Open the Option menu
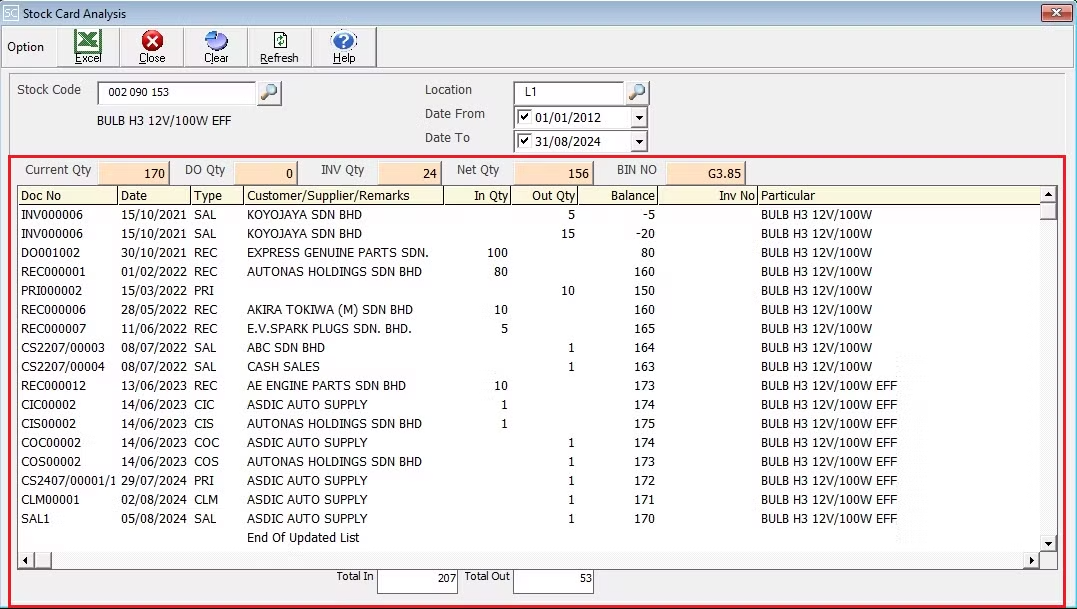Viewport: 1077px width, 609px height. point(25,47)
